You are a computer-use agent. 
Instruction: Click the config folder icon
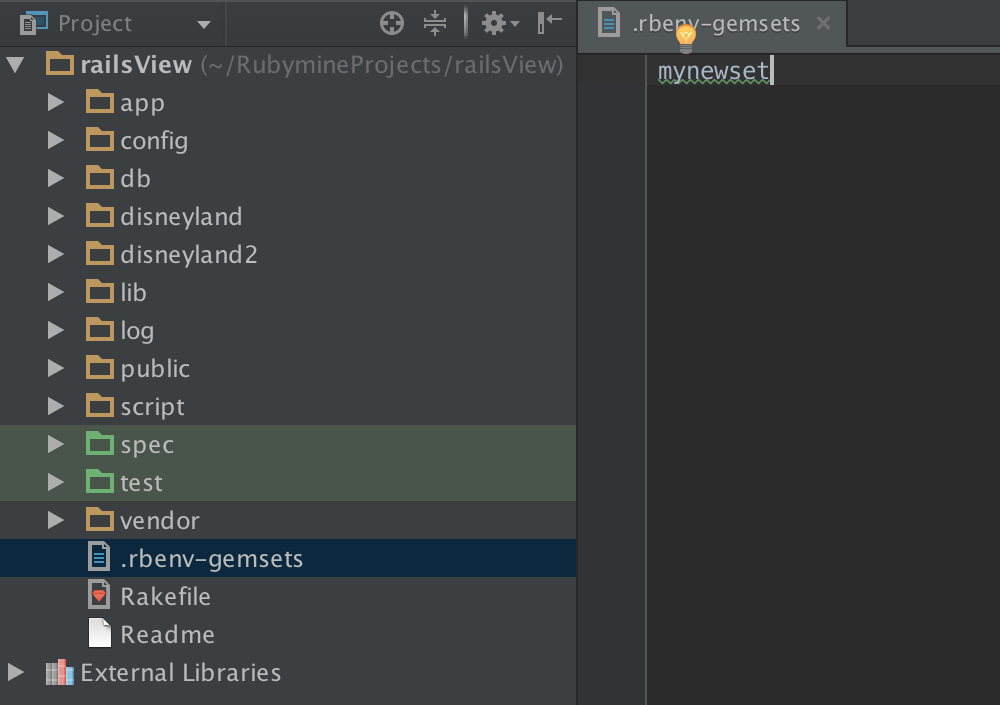99,140
